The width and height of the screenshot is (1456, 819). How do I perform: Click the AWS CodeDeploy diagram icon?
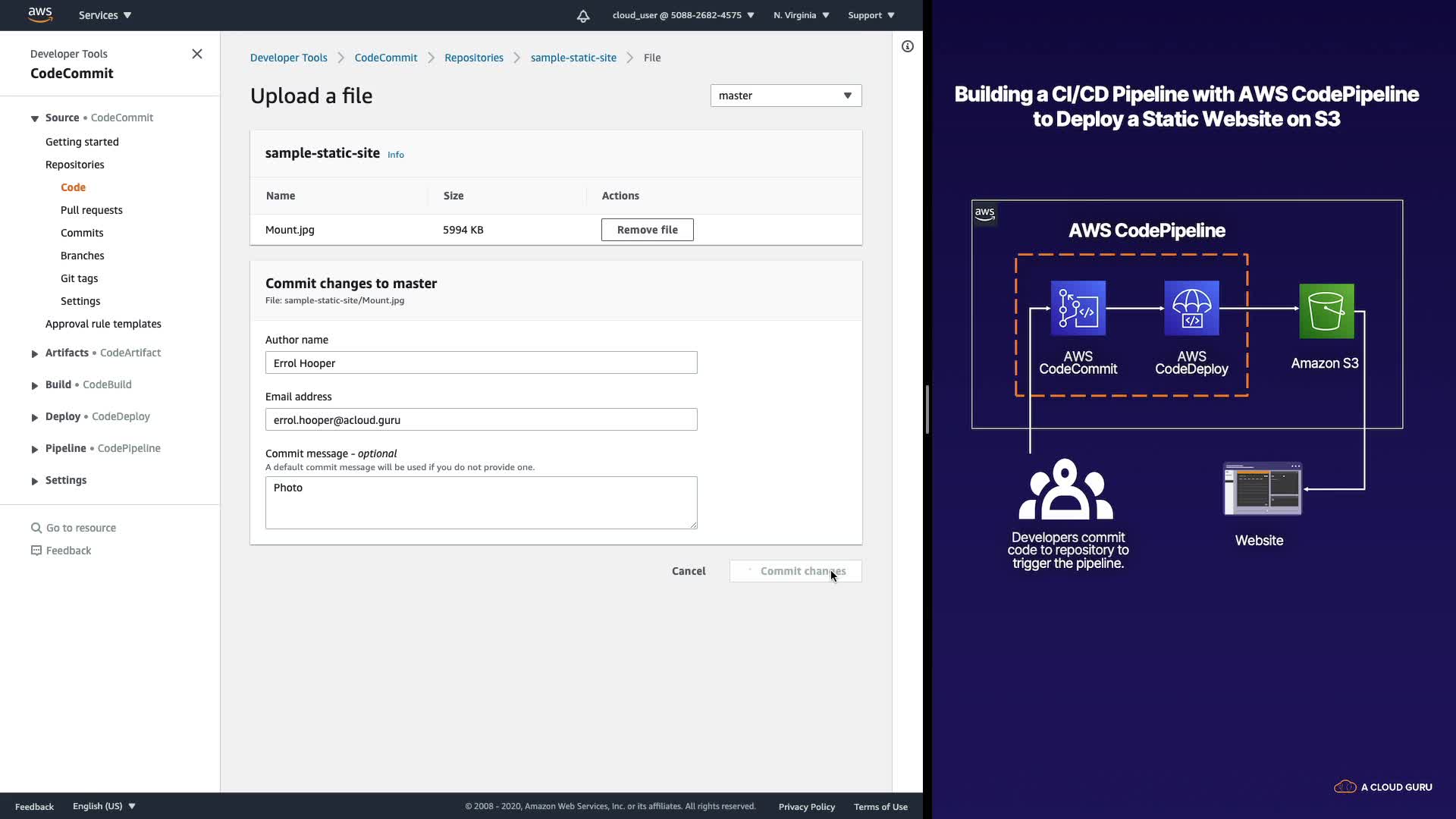click(1191, 308)
